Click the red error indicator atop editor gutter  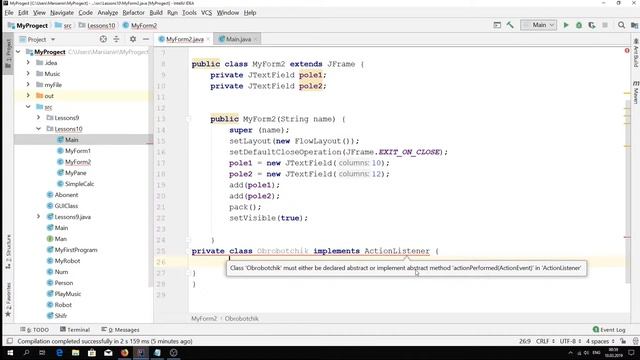[x=627, y=51]
